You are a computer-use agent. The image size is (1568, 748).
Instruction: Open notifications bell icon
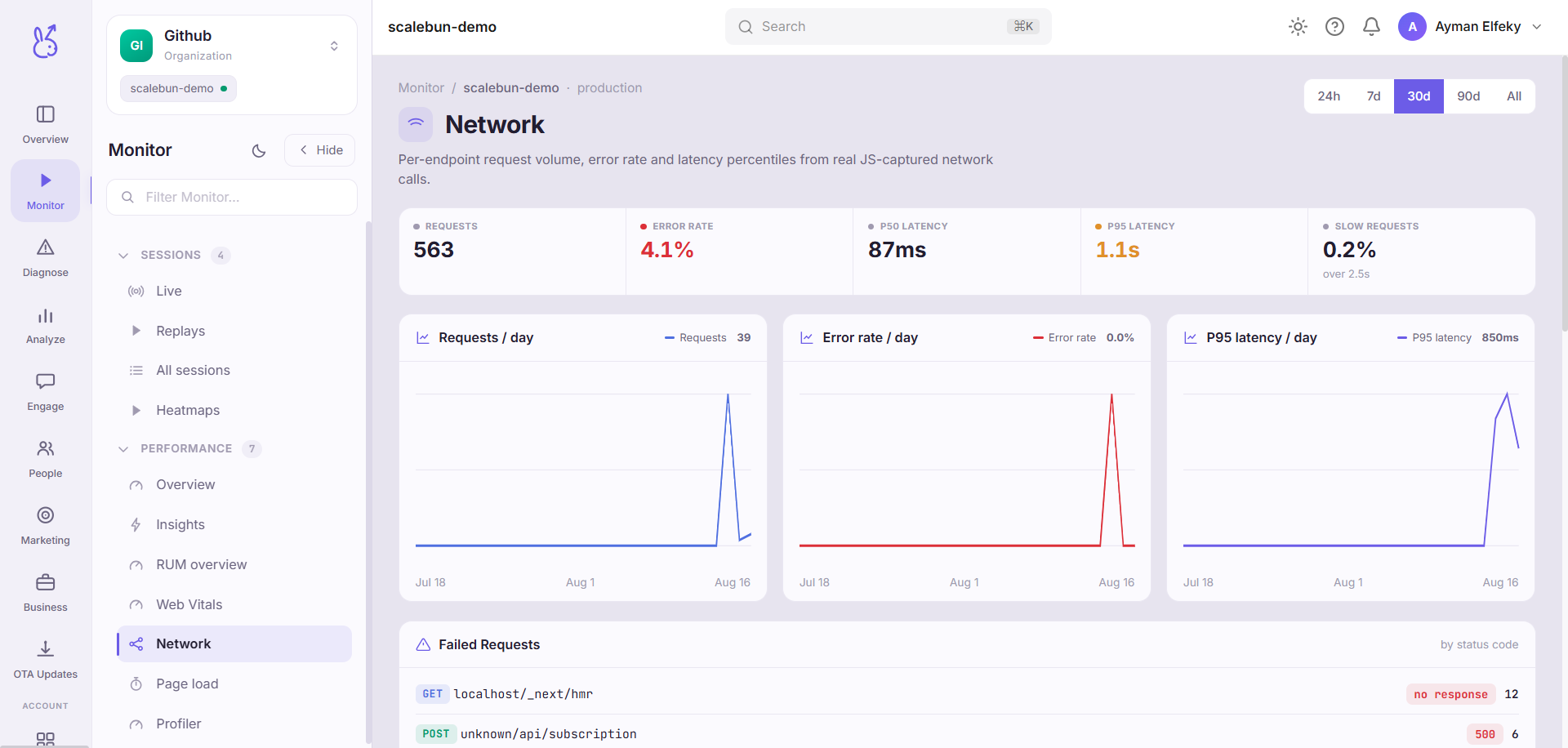[x=1371, y=27]
